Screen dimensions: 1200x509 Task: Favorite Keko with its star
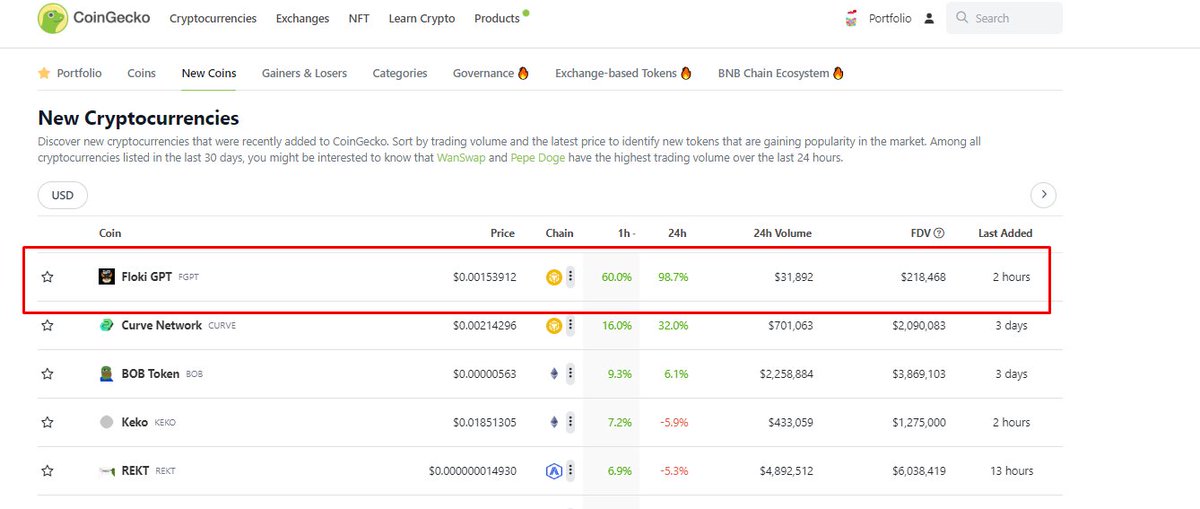point(47,422)
